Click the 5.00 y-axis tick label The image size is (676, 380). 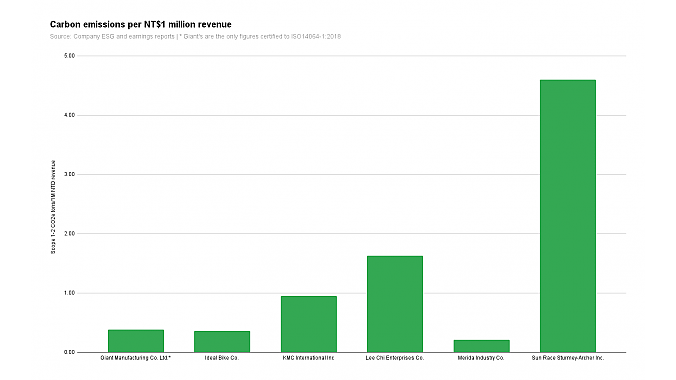pos(69,56)
